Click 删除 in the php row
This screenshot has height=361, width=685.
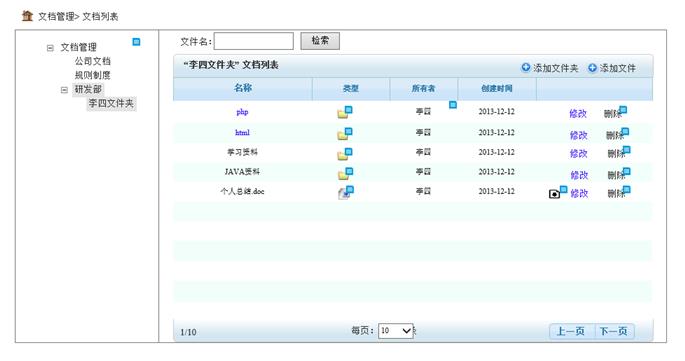coord(613,114)
